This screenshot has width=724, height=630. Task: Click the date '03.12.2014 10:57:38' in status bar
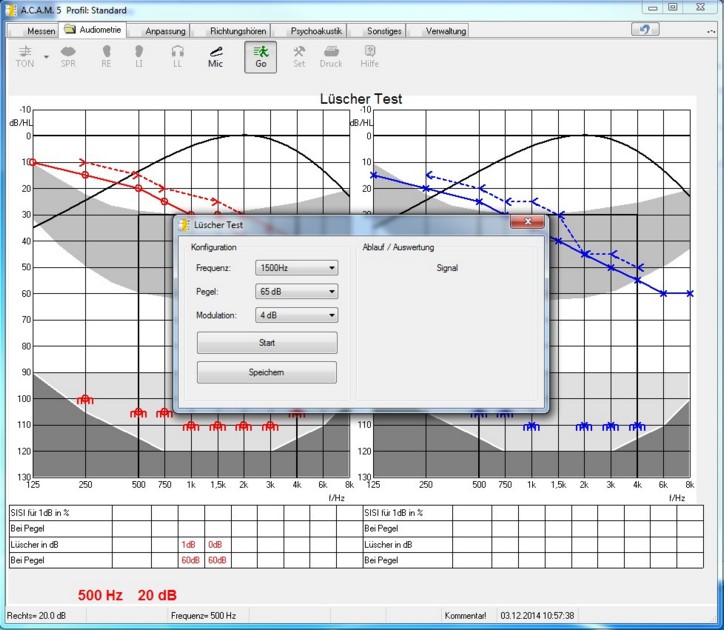(537, 616)
